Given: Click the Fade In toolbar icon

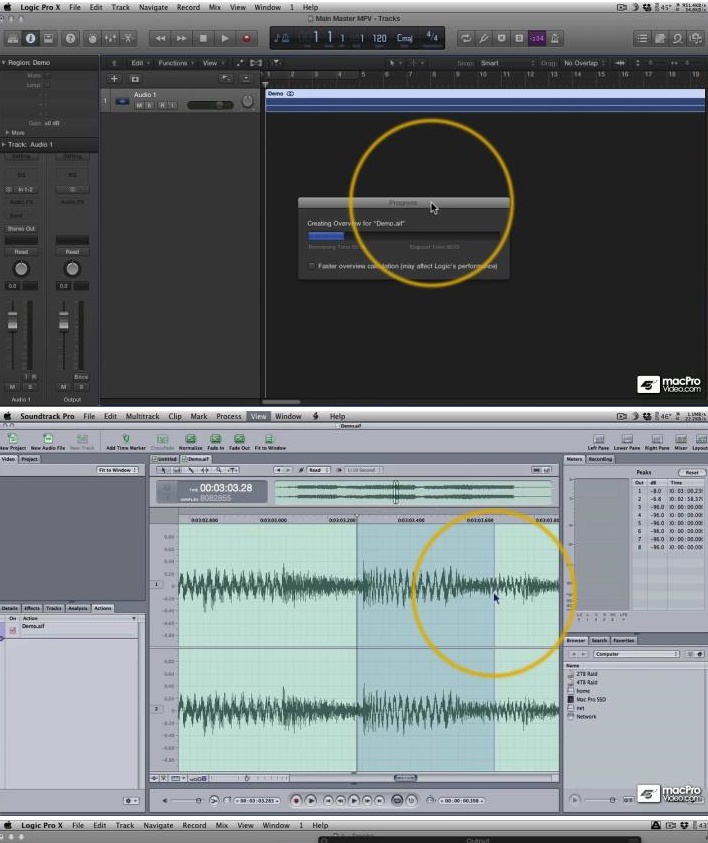Looking at the screenshot, I should 216,442.
